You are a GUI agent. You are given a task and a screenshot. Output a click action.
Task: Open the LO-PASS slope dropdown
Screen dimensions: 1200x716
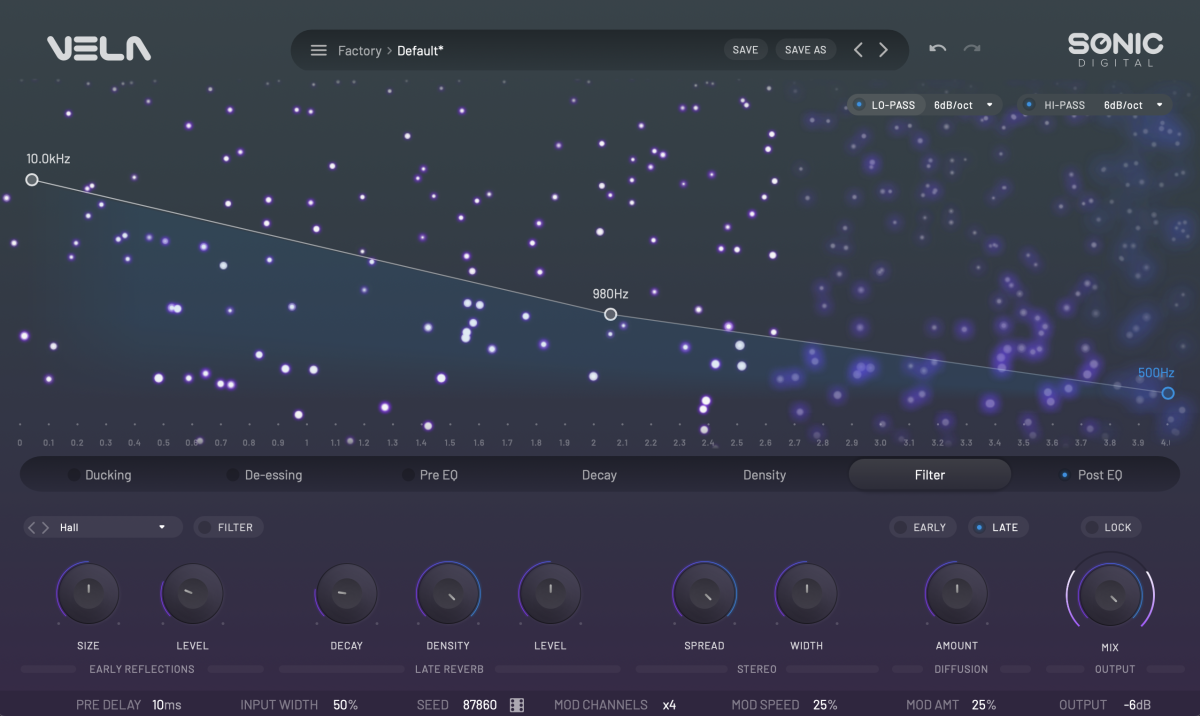[x=963, y=105]
